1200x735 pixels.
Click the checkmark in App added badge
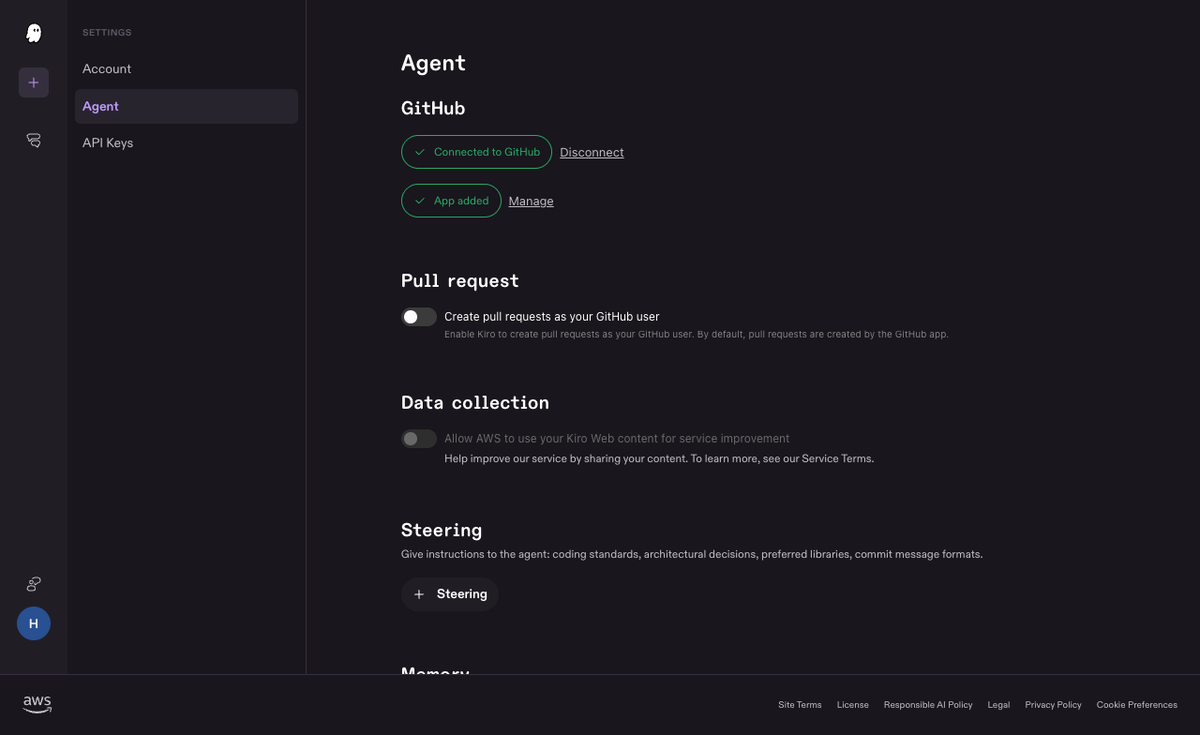(x=420, y=201)
